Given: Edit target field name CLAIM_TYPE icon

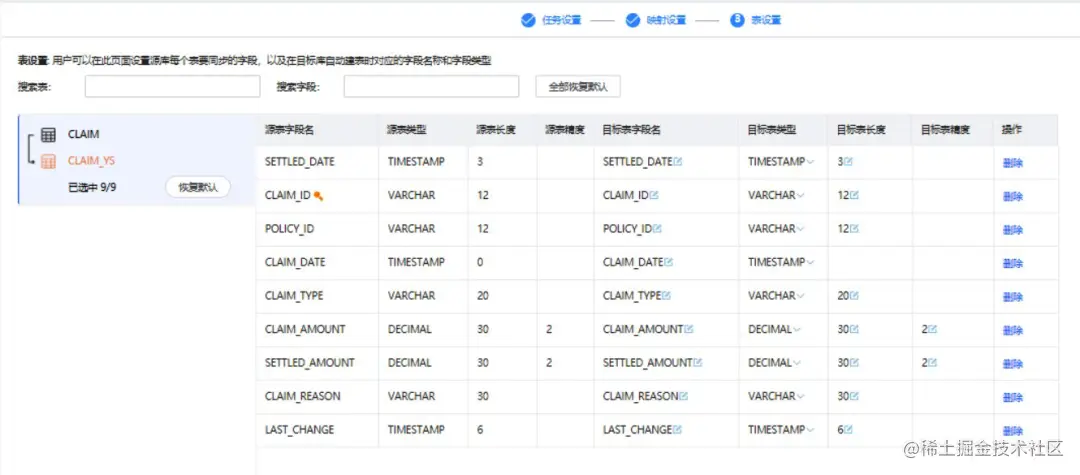Looking at the screenshot, I should click(666, 296).
